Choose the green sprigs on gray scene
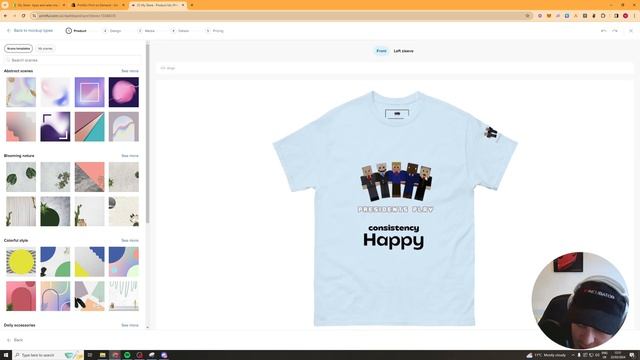 [55, 177]
